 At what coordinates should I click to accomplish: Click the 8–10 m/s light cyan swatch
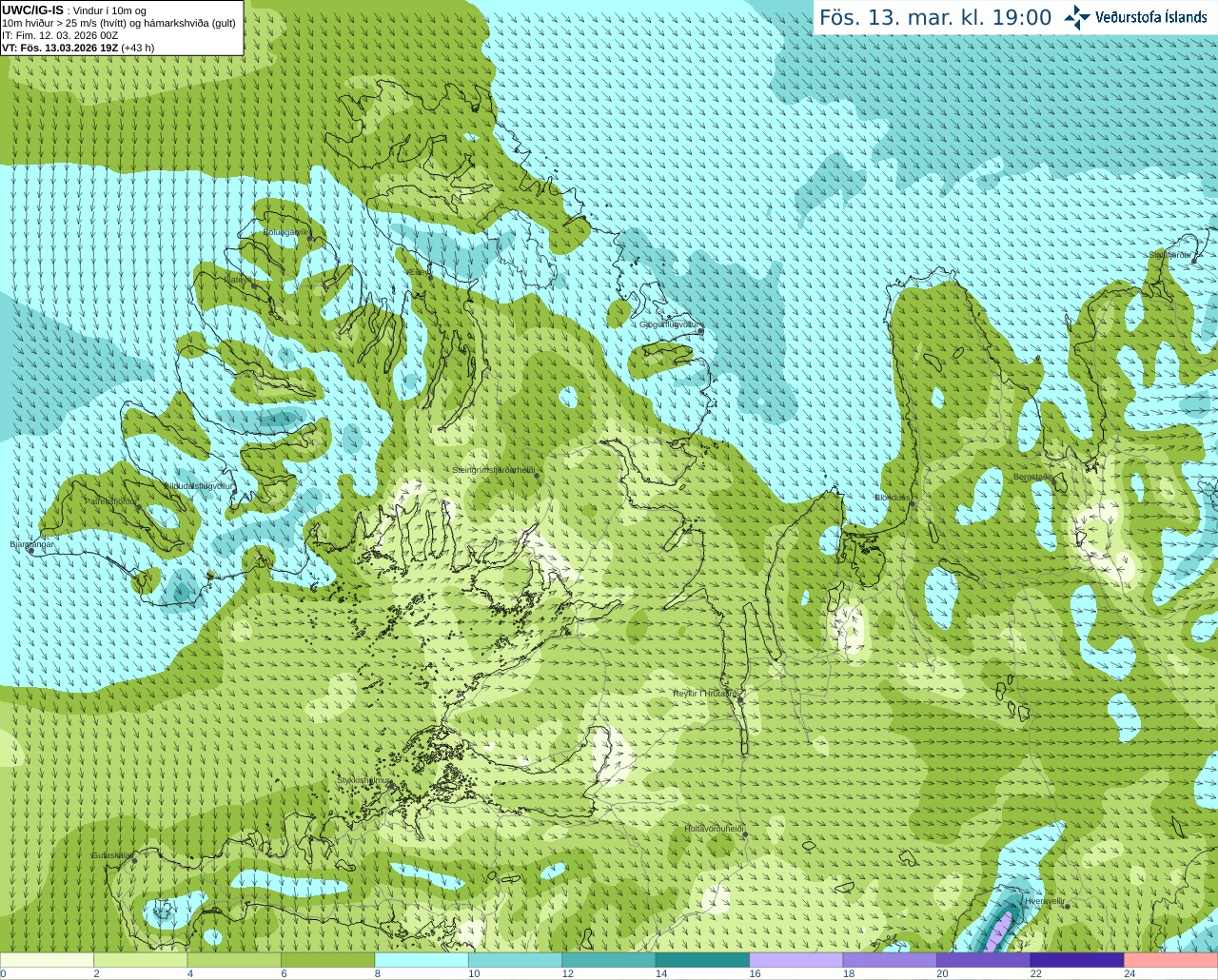pos(422,960)
